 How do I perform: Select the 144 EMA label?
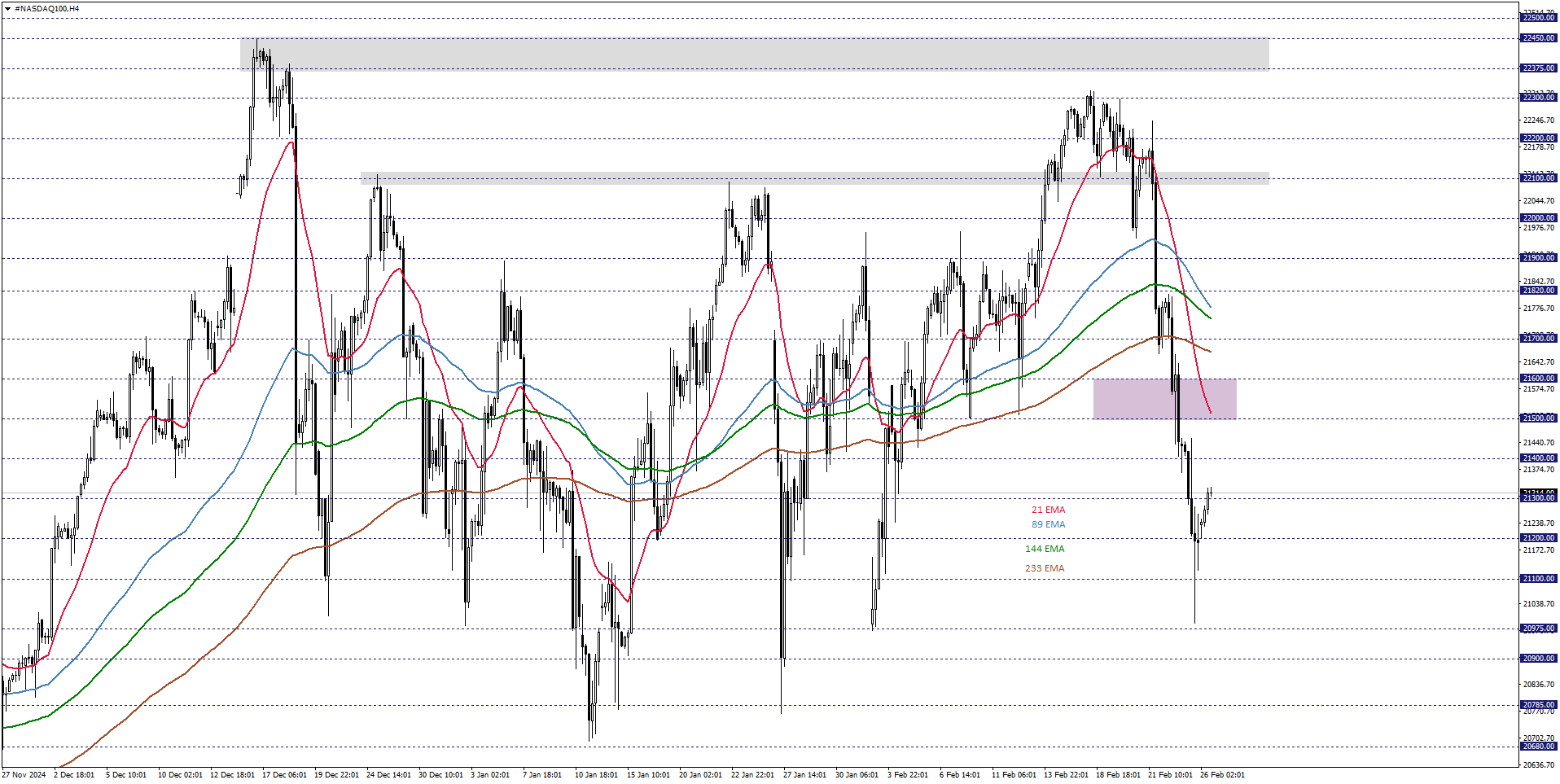(x=1045, y=549)
